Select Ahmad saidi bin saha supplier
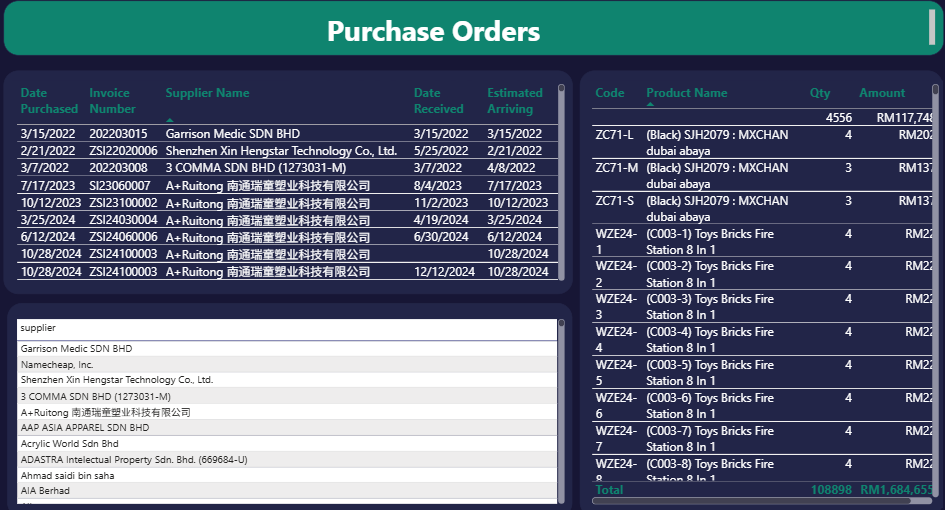Image resolution: width=945 pixels, height=510 pixels. tap(287, 475)
